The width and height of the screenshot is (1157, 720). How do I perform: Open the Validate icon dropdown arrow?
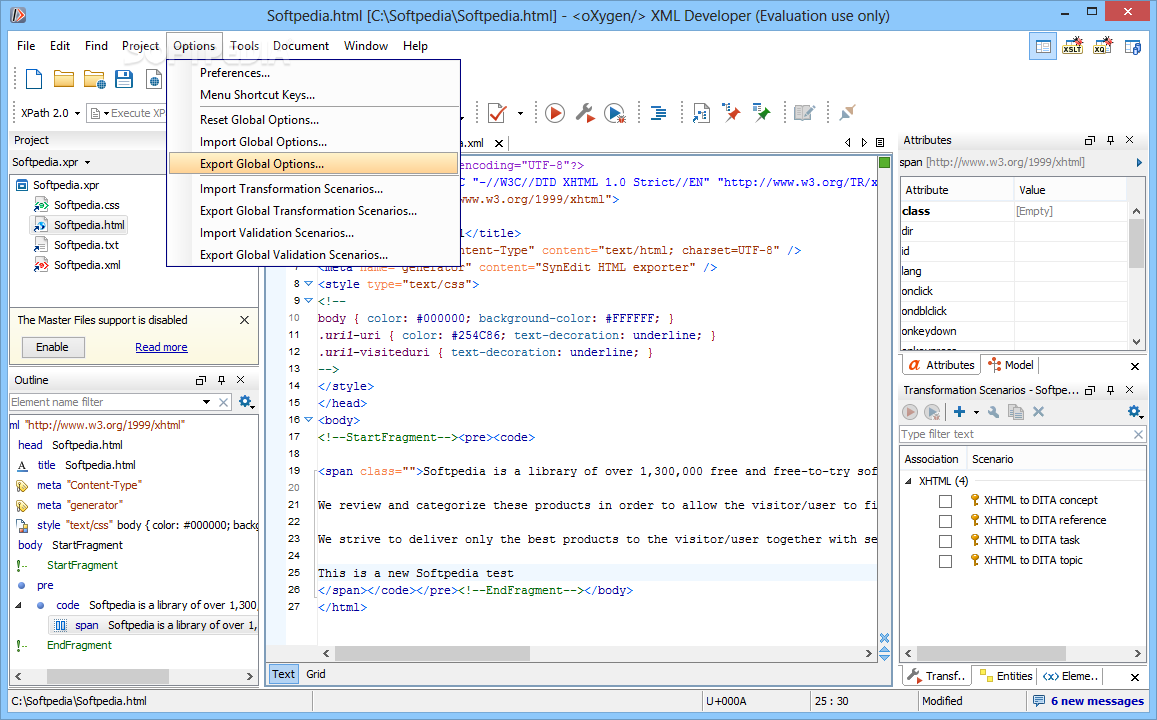[520, 114]
